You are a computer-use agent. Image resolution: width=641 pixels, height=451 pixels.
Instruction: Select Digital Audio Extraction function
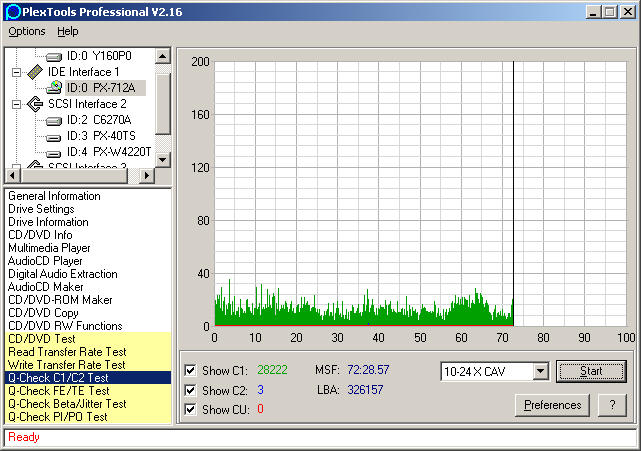(63, 274)
